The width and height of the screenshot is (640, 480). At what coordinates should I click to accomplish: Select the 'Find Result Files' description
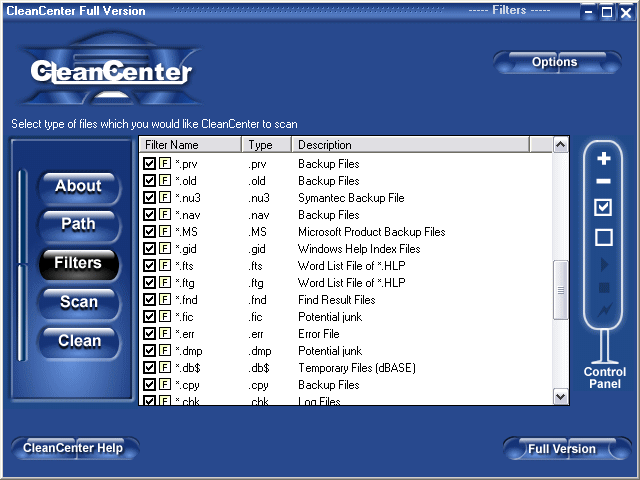(x=337, y=300)
